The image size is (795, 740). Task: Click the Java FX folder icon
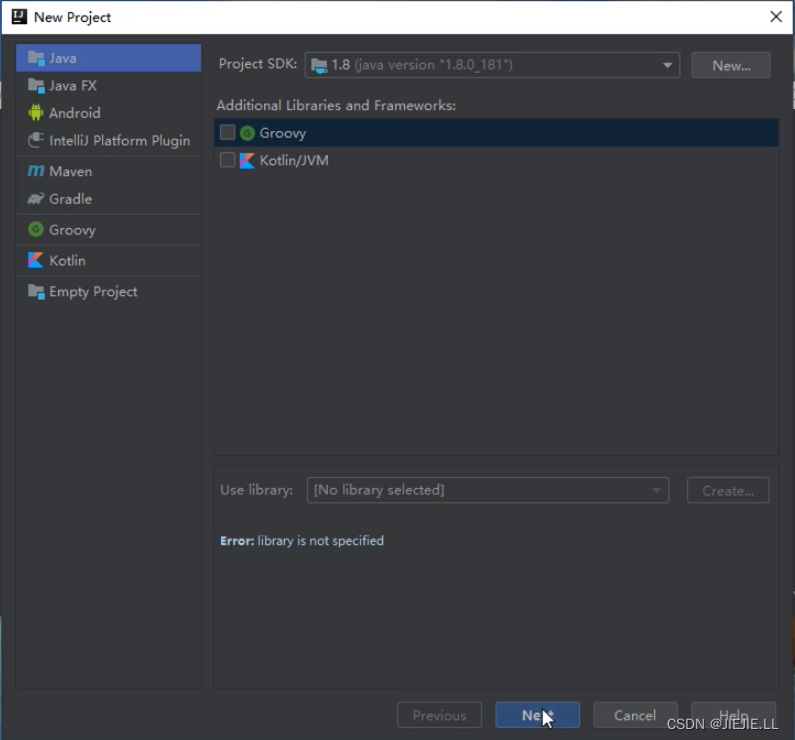point(36,86)
